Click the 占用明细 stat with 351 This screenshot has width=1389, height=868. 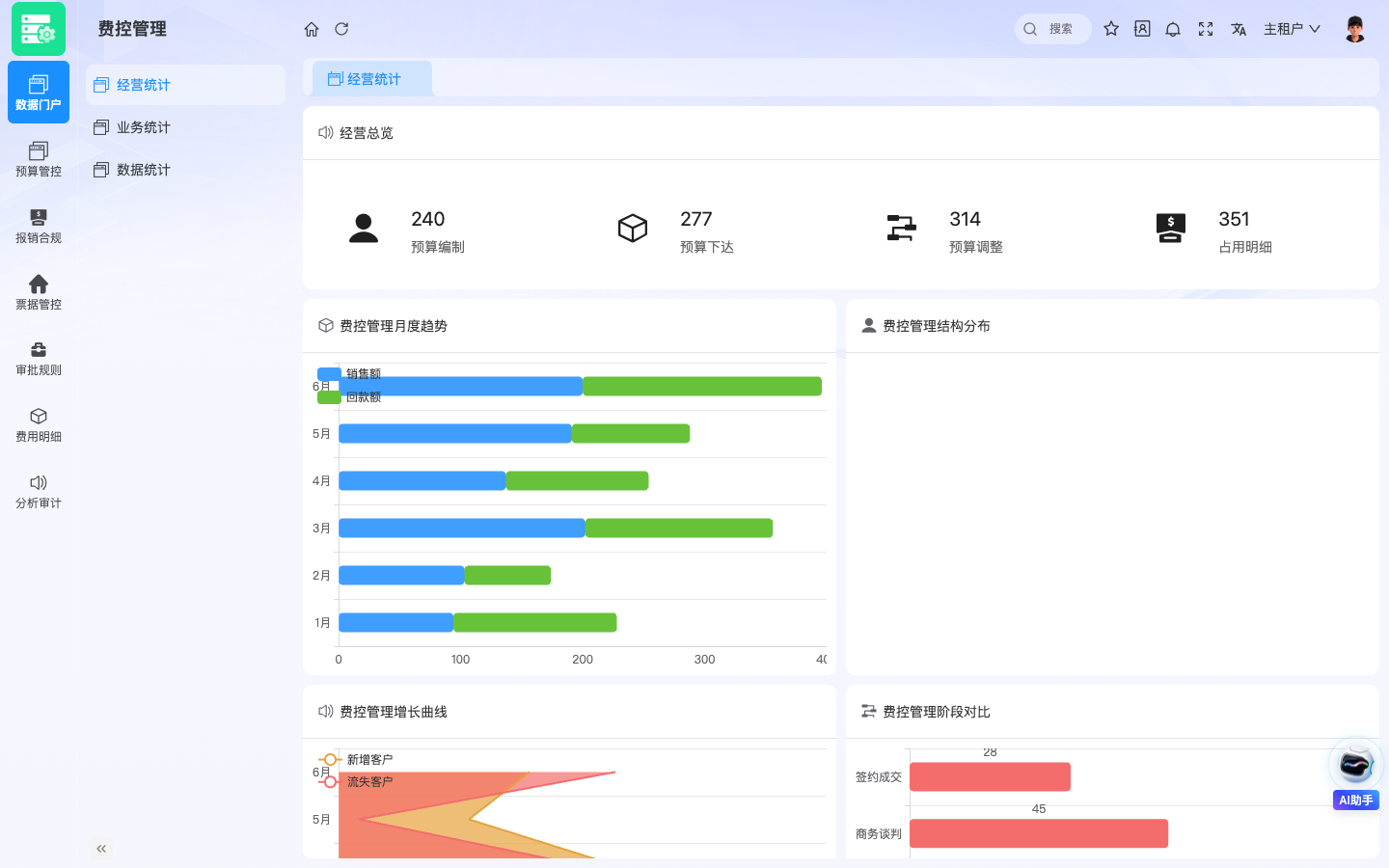[1213, 231]
